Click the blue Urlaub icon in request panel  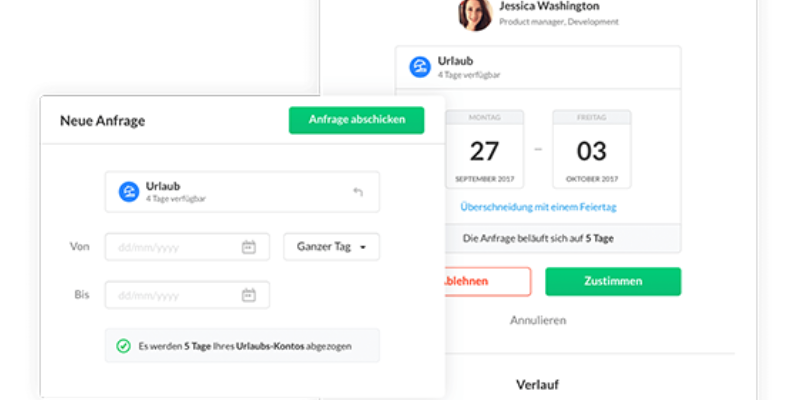point(420,67)
